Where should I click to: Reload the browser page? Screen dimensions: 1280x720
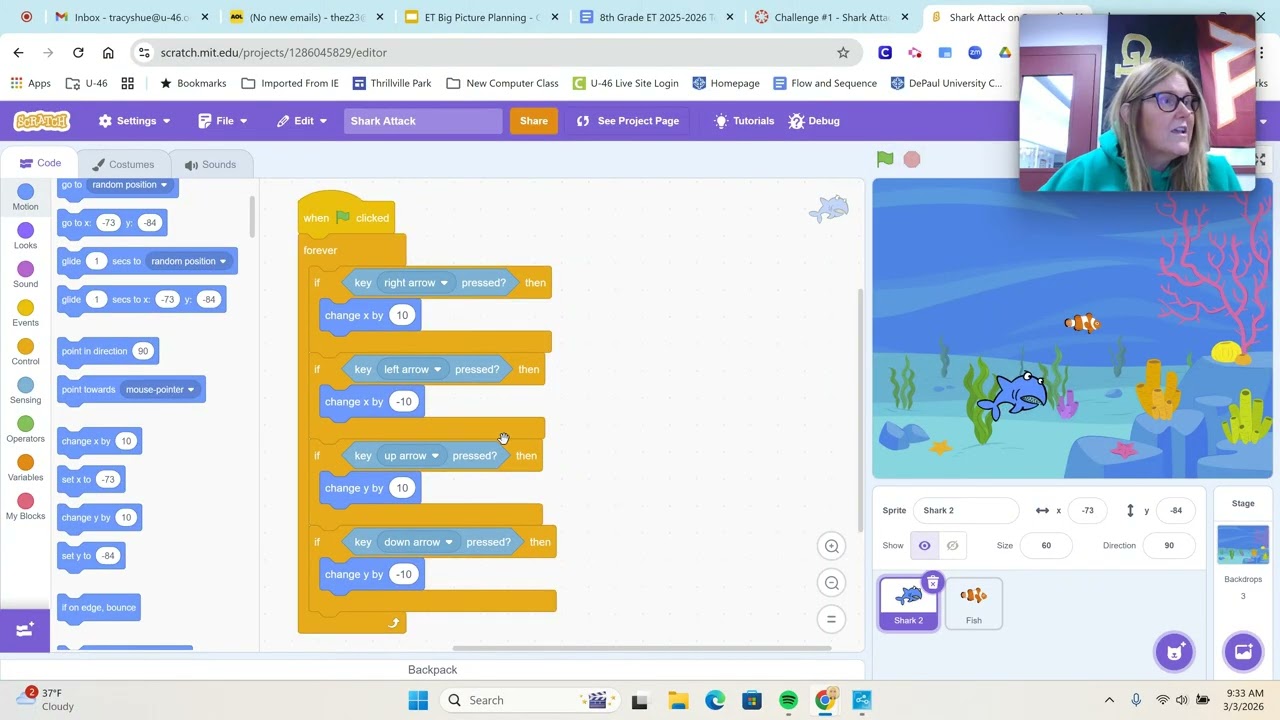(78, 52)
